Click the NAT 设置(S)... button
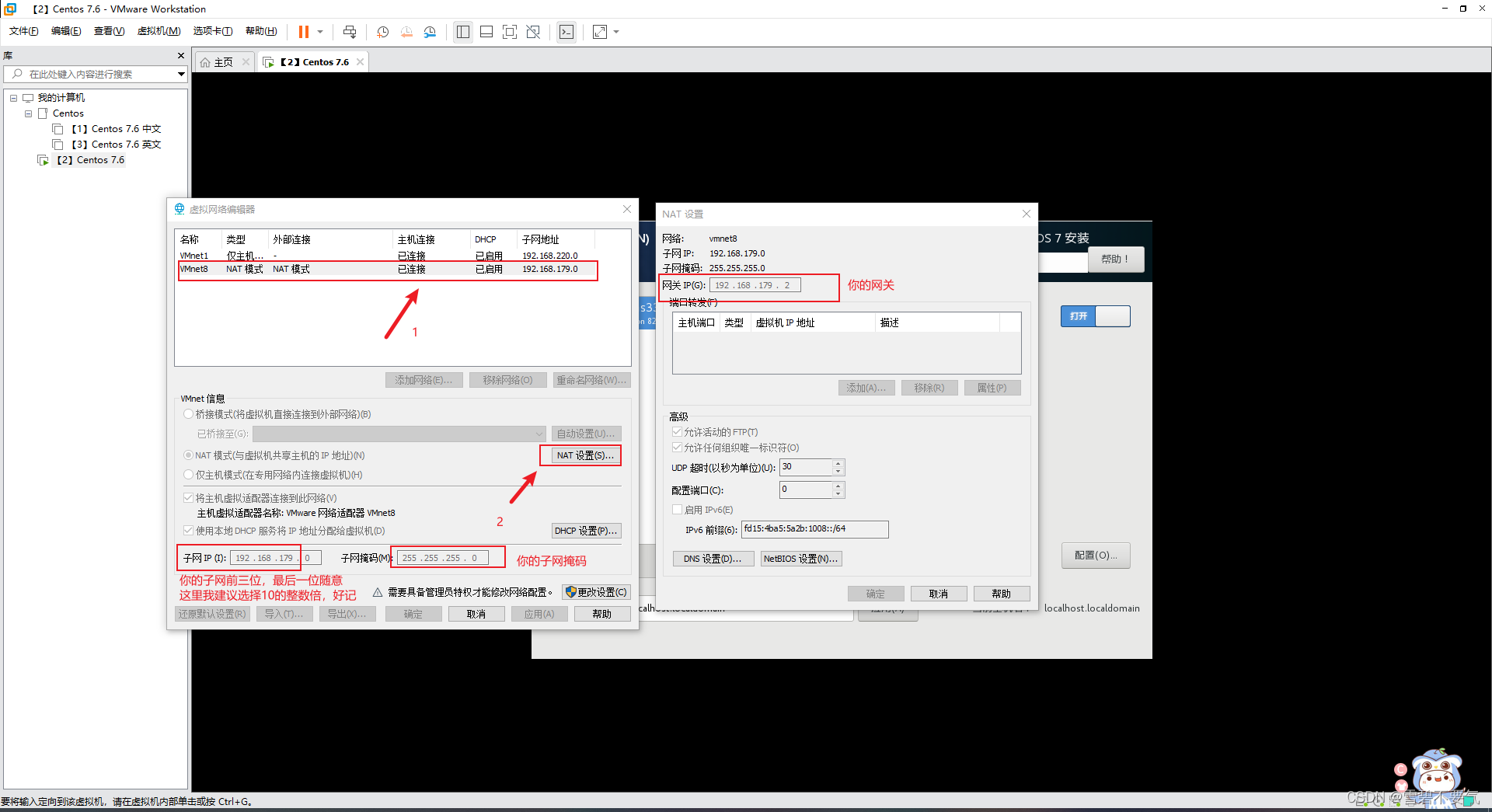 pyautogui.click(x=585, y=455)
